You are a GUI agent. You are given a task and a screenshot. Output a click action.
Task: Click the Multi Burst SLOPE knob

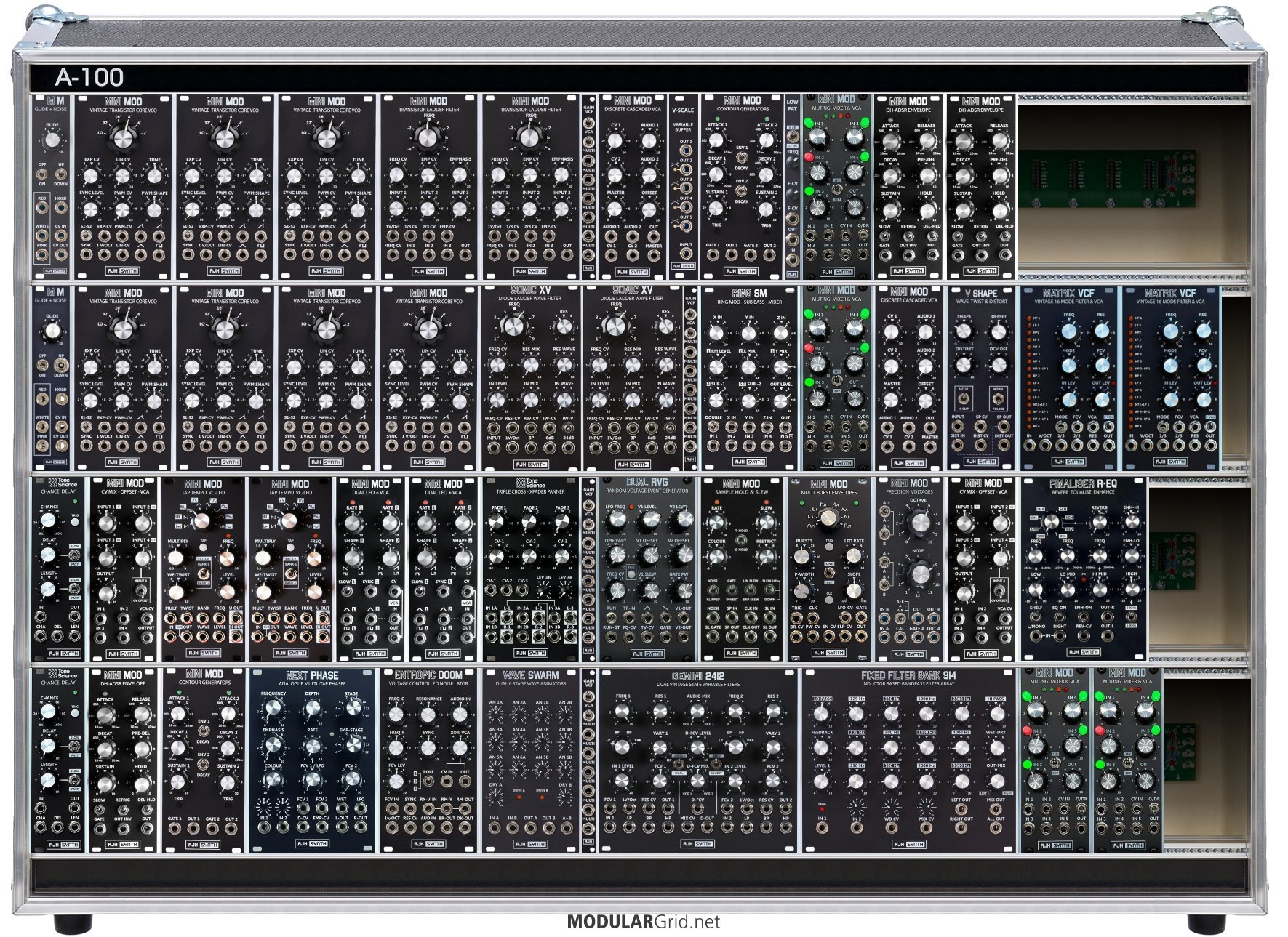tap(854, 589)
